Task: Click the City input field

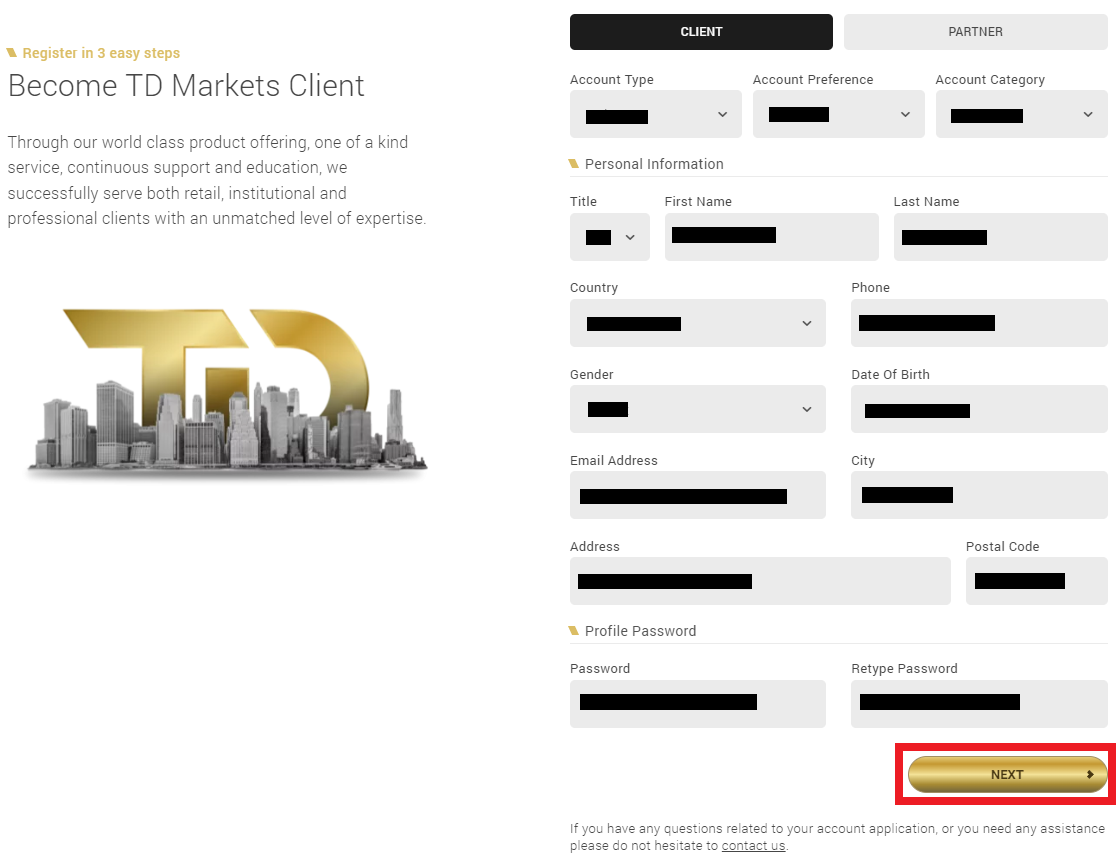Action: (x=980, y=495)
